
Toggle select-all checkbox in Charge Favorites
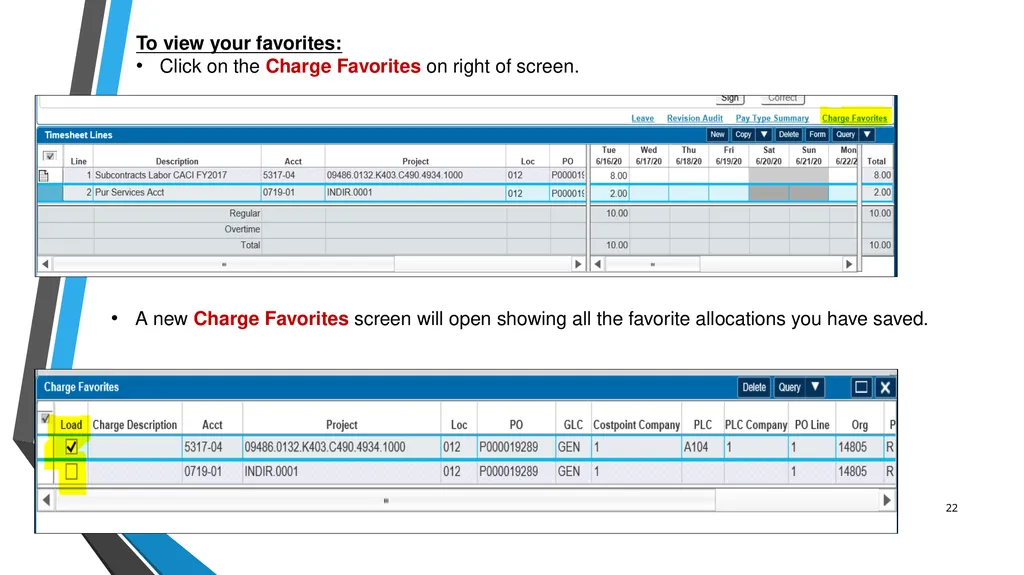45,418
